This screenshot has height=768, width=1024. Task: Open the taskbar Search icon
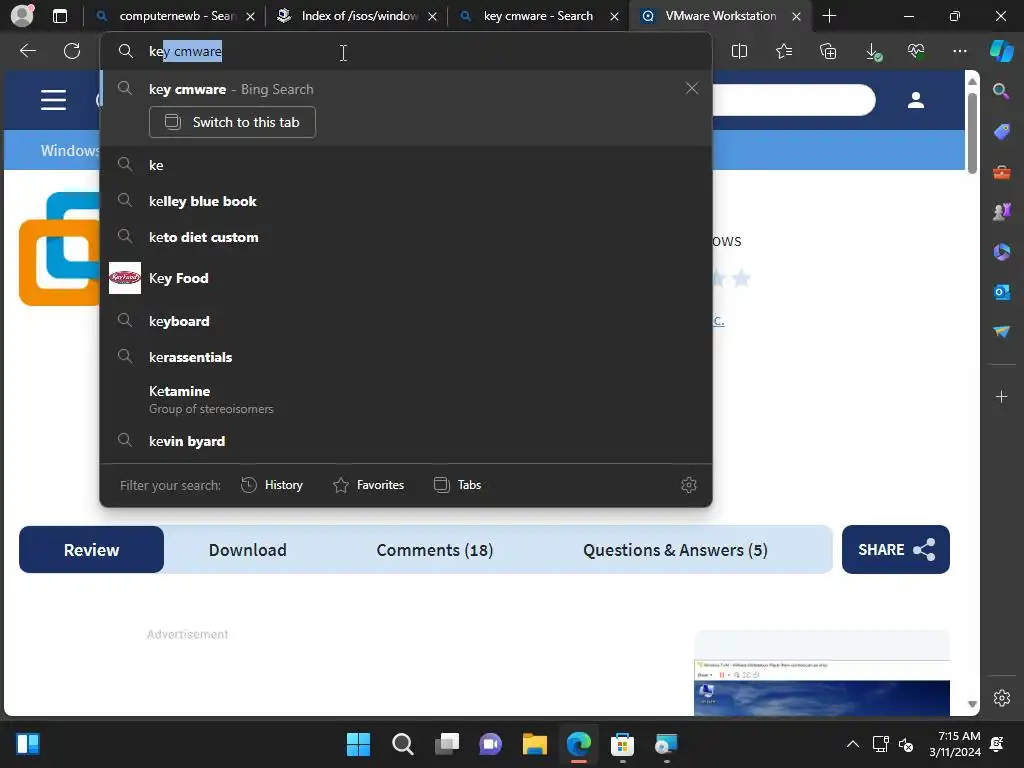(x=402, y=744)
